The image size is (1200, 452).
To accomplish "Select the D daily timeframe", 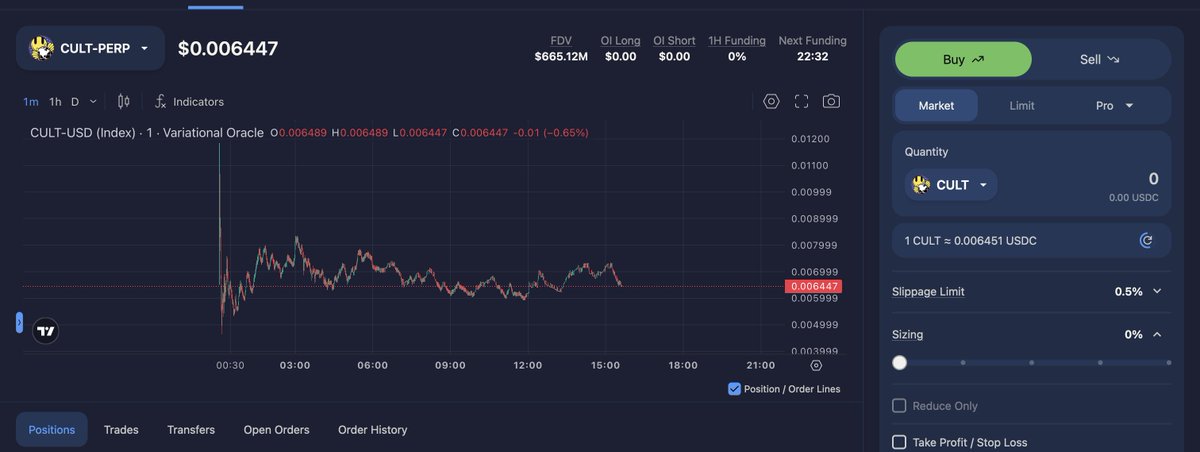I will tap(75, 101).
